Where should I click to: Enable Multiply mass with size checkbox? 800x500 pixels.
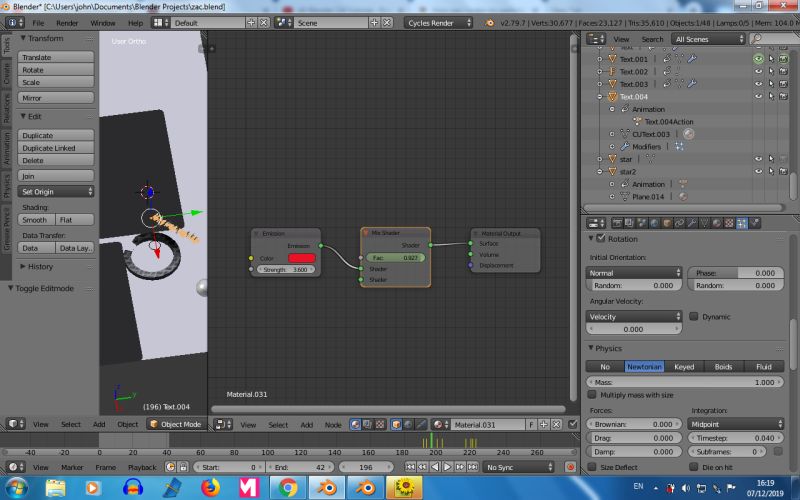592,394
